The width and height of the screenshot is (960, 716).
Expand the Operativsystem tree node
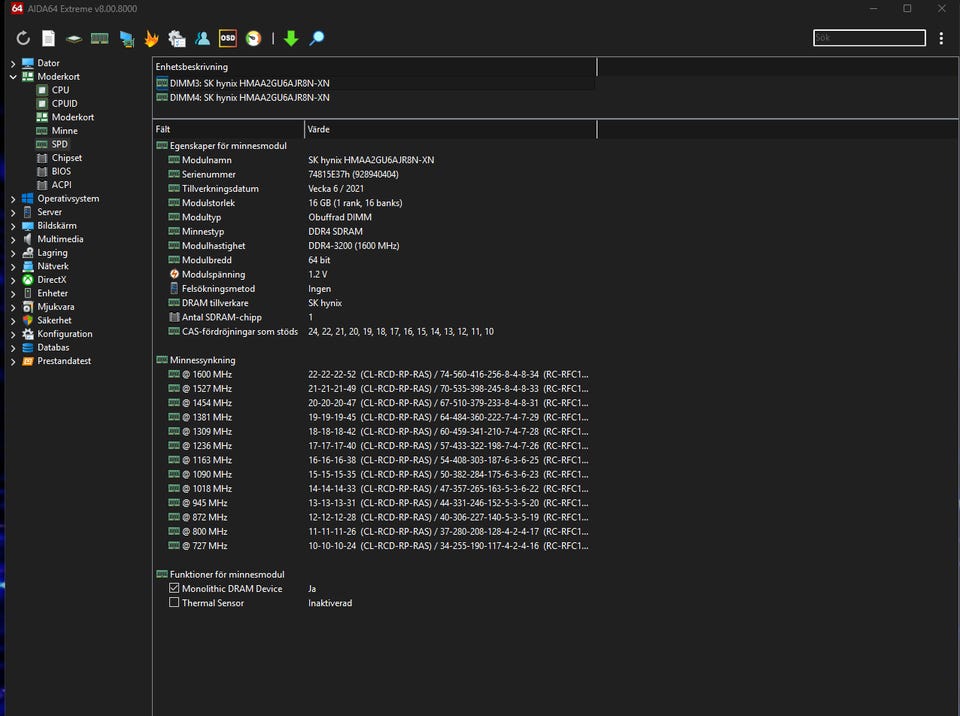[13, 199]
